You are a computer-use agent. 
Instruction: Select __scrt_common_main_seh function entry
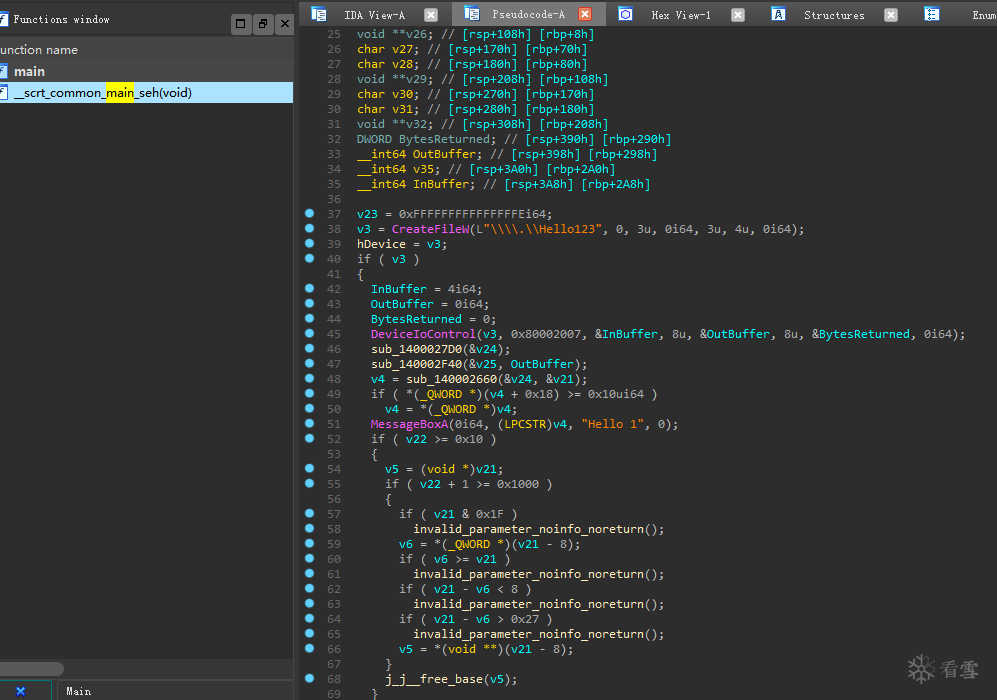(x=102, y=93)
